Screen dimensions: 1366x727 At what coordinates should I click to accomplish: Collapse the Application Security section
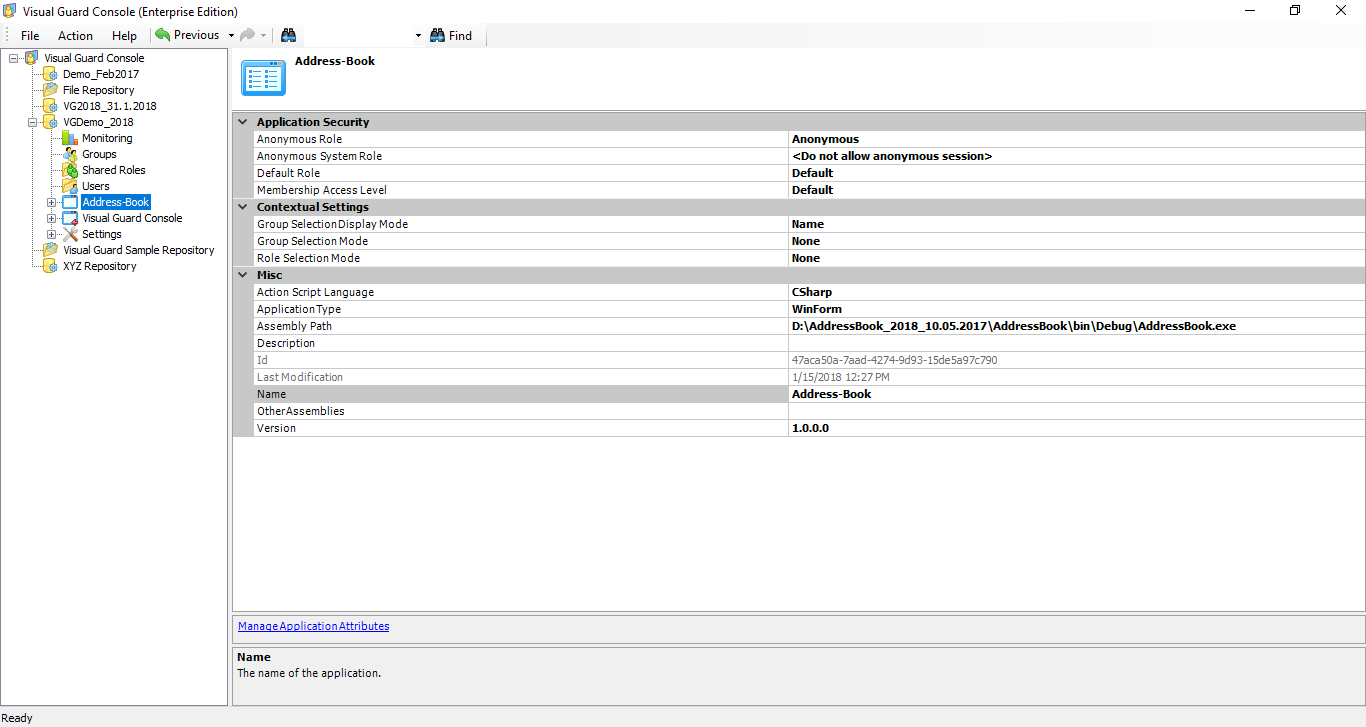pos(242,121)
